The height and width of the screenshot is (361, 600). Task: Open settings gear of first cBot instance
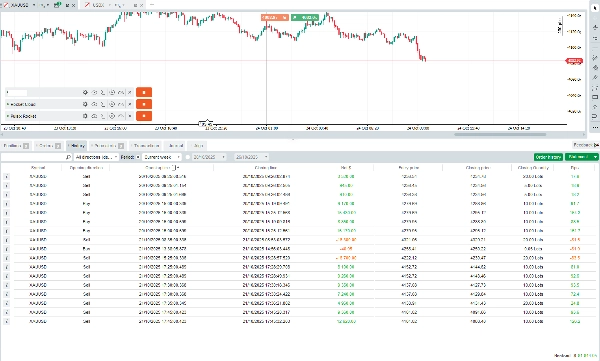85,92
